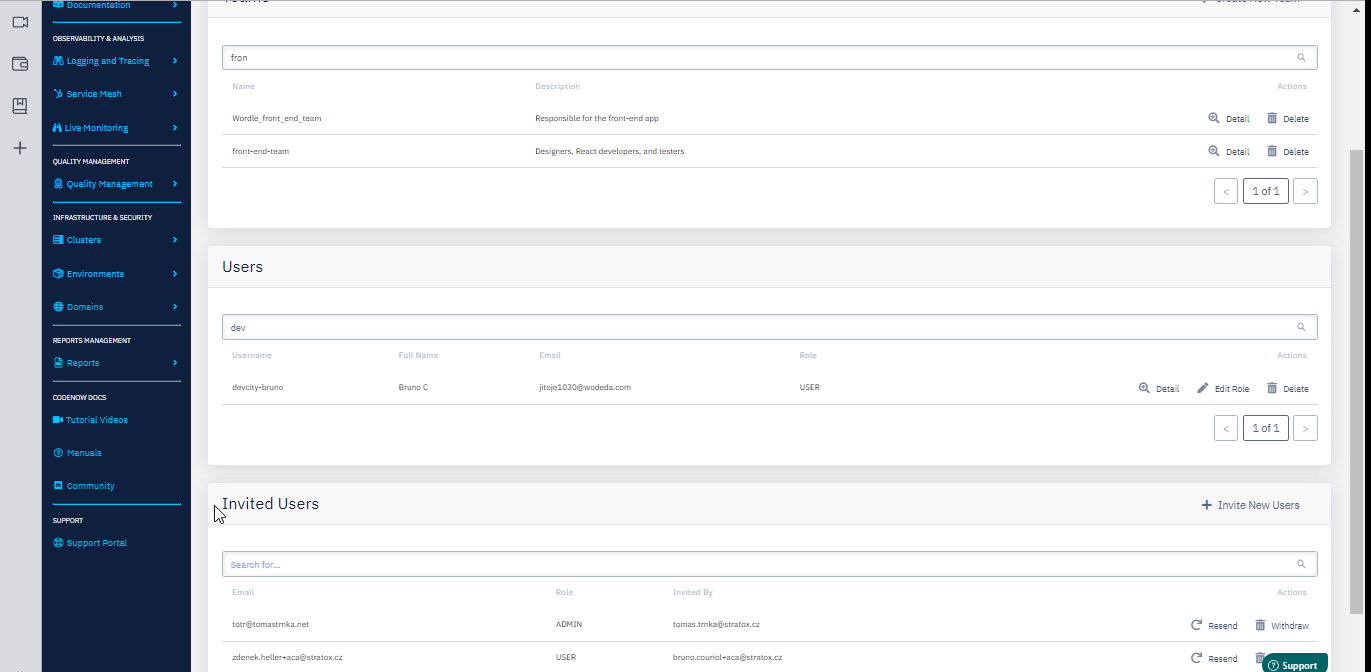Click the Tutorial Videos camera icon
Viewport: 1371px width, 672px height.
[58, 420]
